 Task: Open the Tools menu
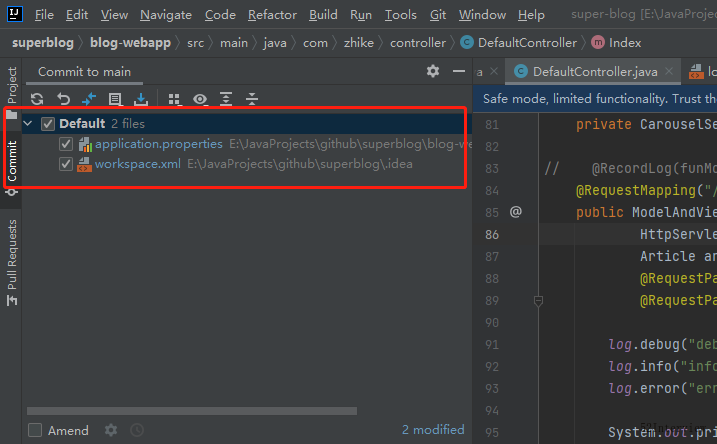tap(401, 15)
